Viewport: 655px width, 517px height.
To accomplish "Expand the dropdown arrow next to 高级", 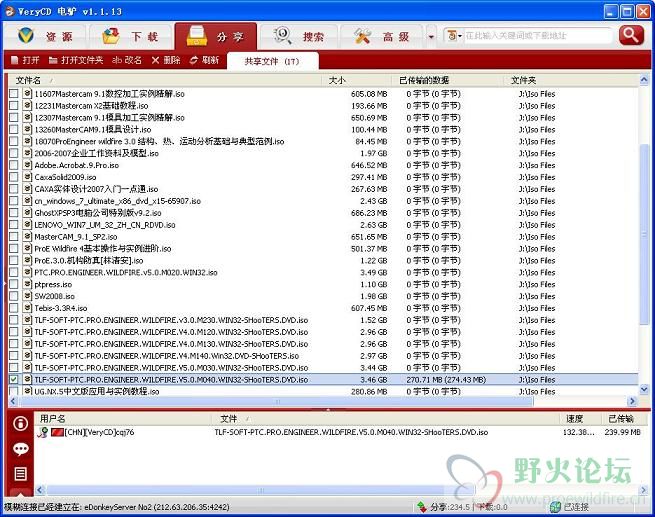I will tap(431, 37).
